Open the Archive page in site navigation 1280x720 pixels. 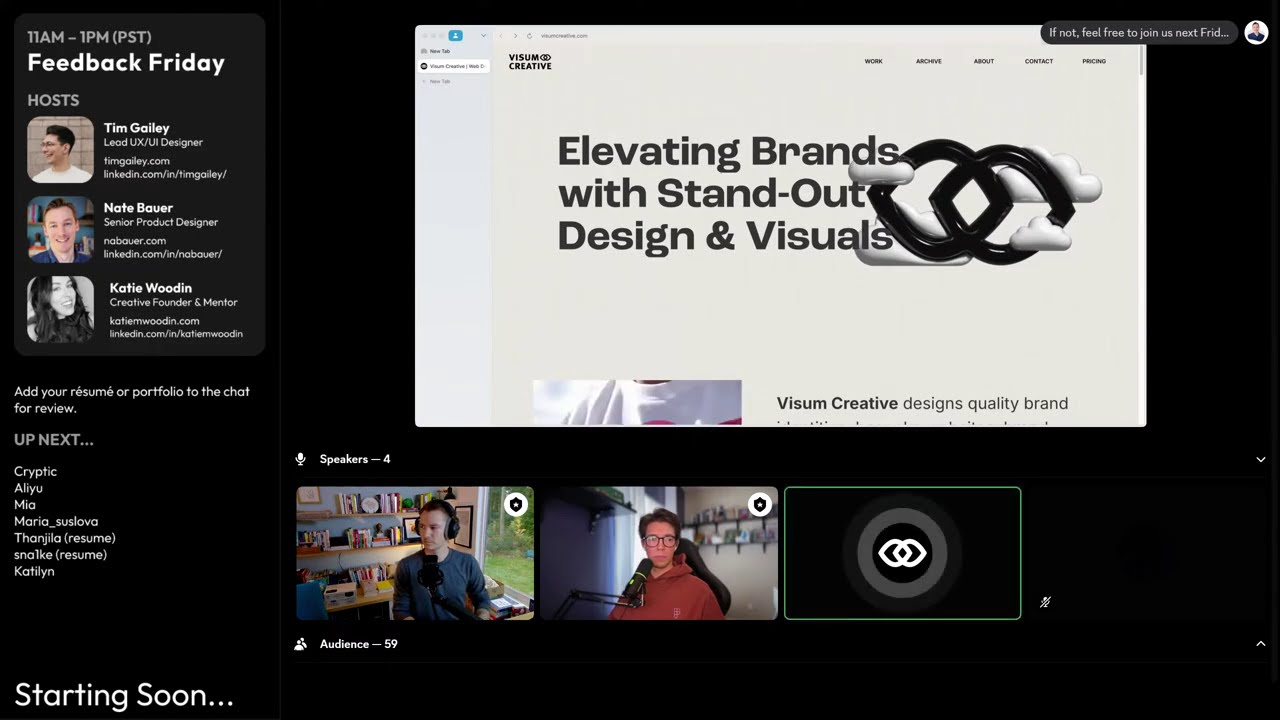click(x=928, y=61)
